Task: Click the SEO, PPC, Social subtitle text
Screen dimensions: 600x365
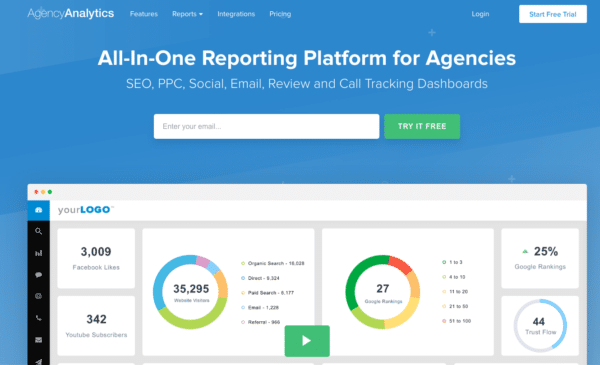Action: tap(307, 84)
